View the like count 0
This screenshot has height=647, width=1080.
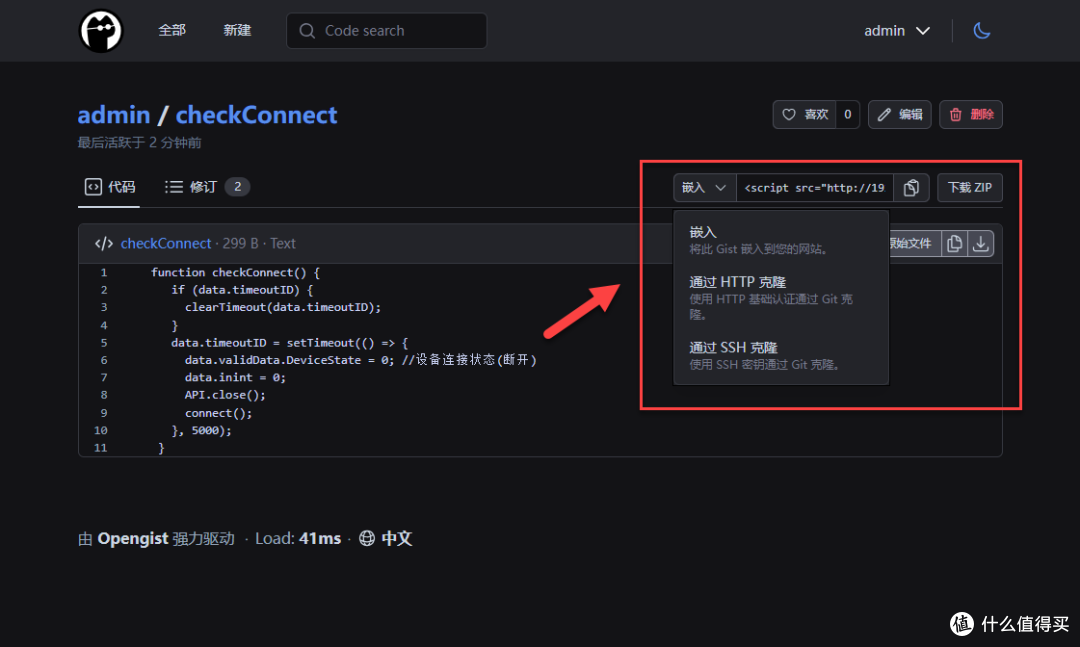[848, 114]
